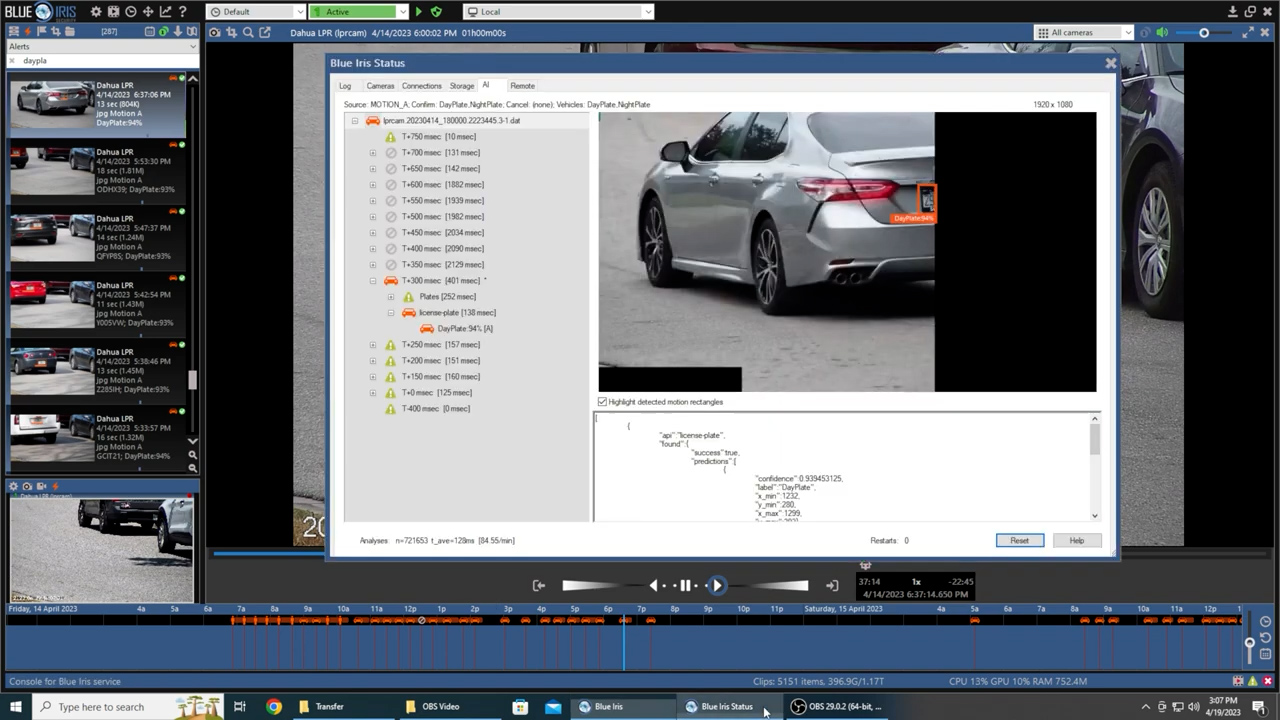Screen dimensions: 1280x720
Task: Collapse the license-plate [138 msec] node
Action: tap(391, 313)
